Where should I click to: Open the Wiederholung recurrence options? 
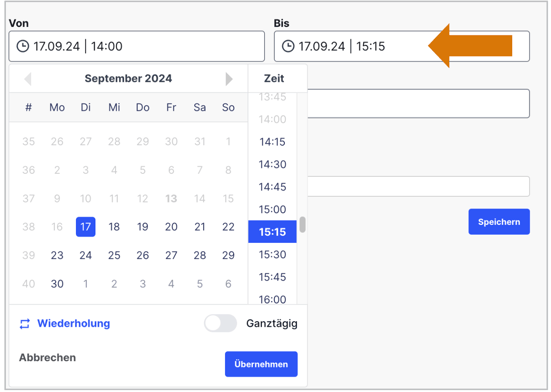pos(73,323)
